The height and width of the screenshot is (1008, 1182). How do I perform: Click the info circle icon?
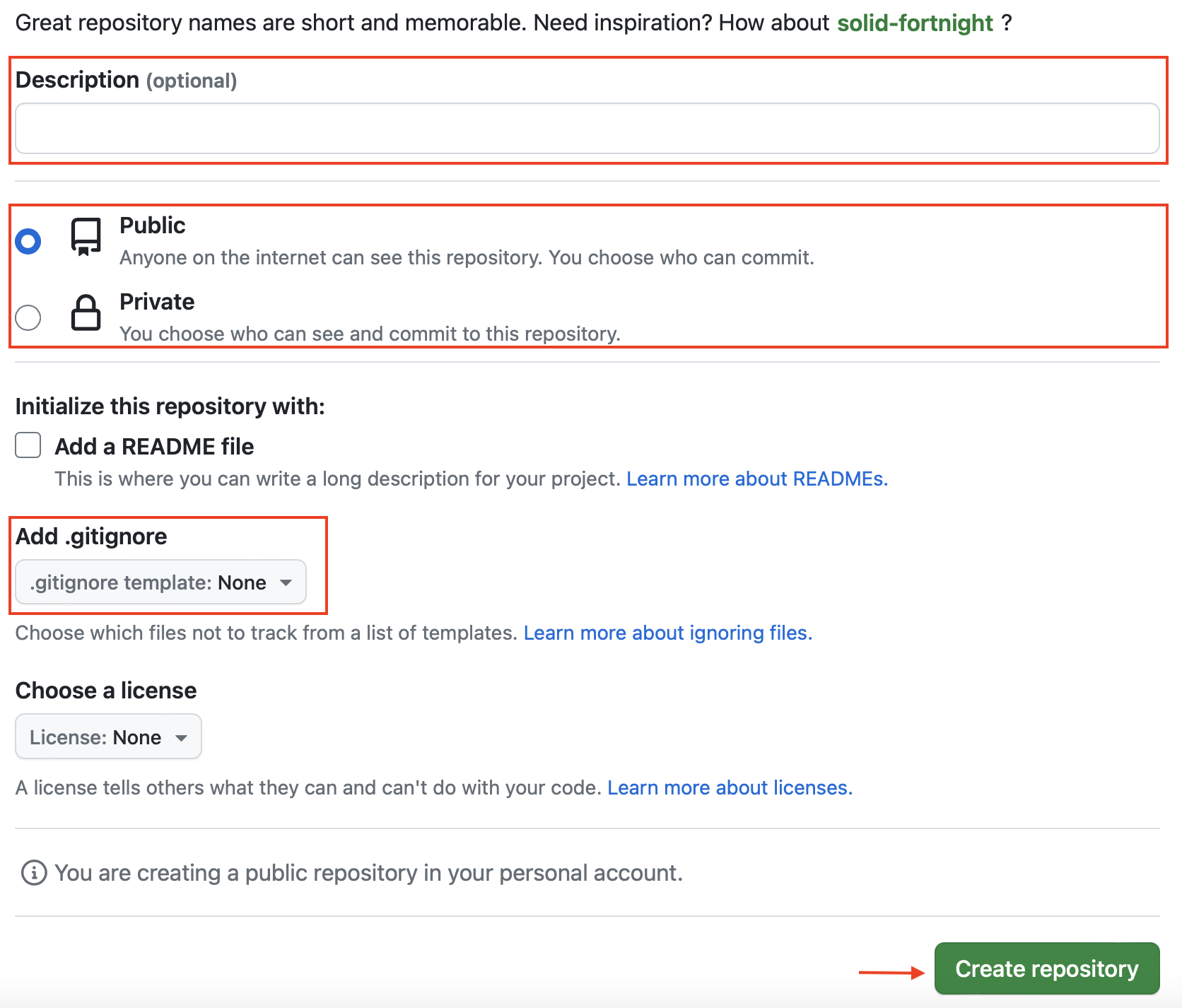[x=34, y=873]
